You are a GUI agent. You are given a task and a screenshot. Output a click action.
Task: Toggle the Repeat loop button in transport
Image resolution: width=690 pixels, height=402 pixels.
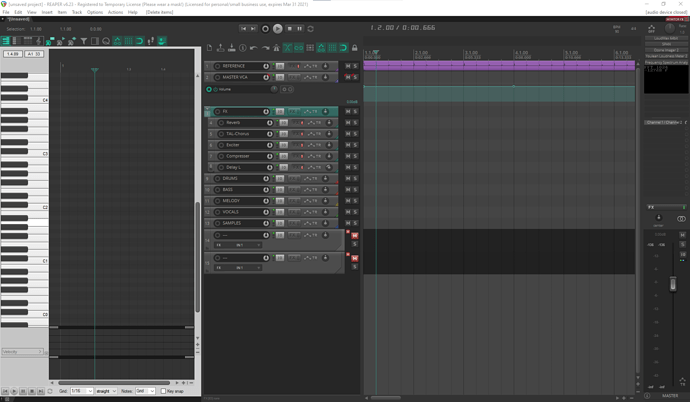click(310, 29)
